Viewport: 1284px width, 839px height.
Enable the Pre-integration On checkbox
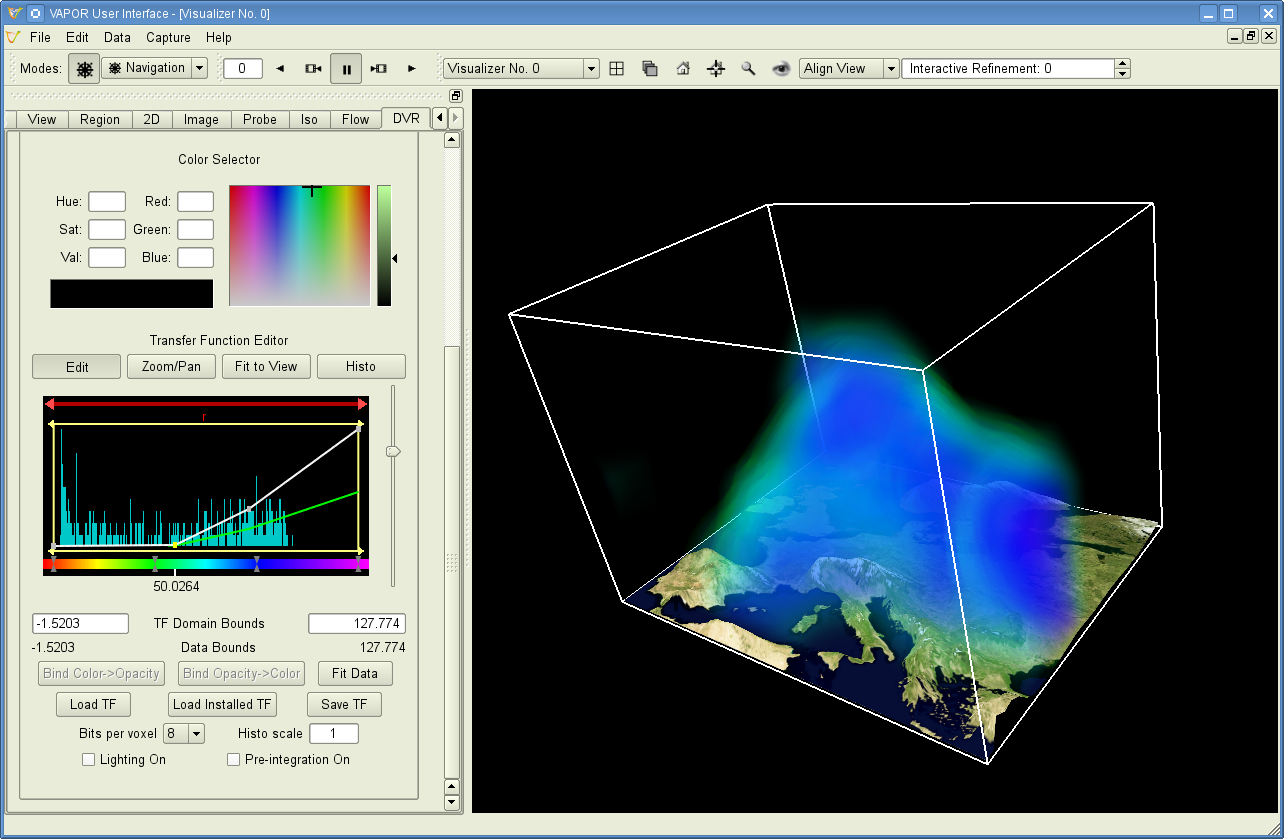234,760
